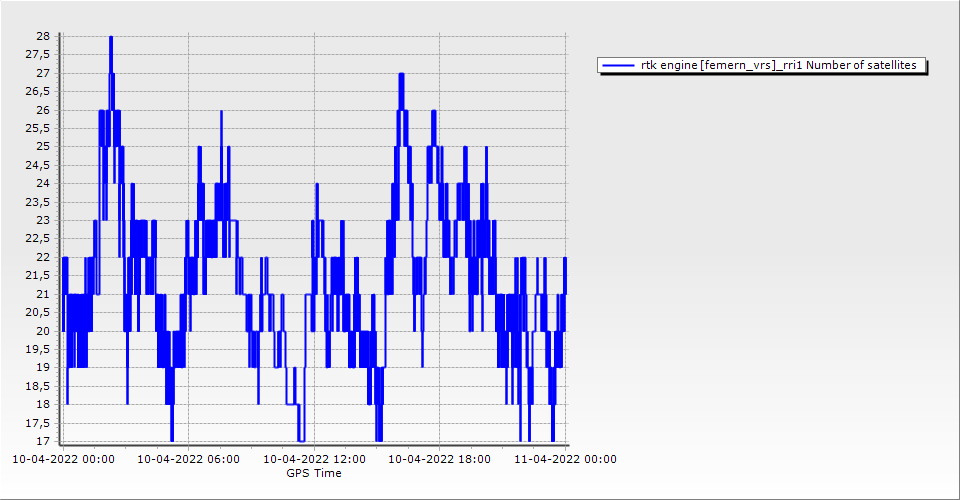Click the y-axis label '28'
The width and height of the screenshot is (960, 500).
[x=43, y=36]
